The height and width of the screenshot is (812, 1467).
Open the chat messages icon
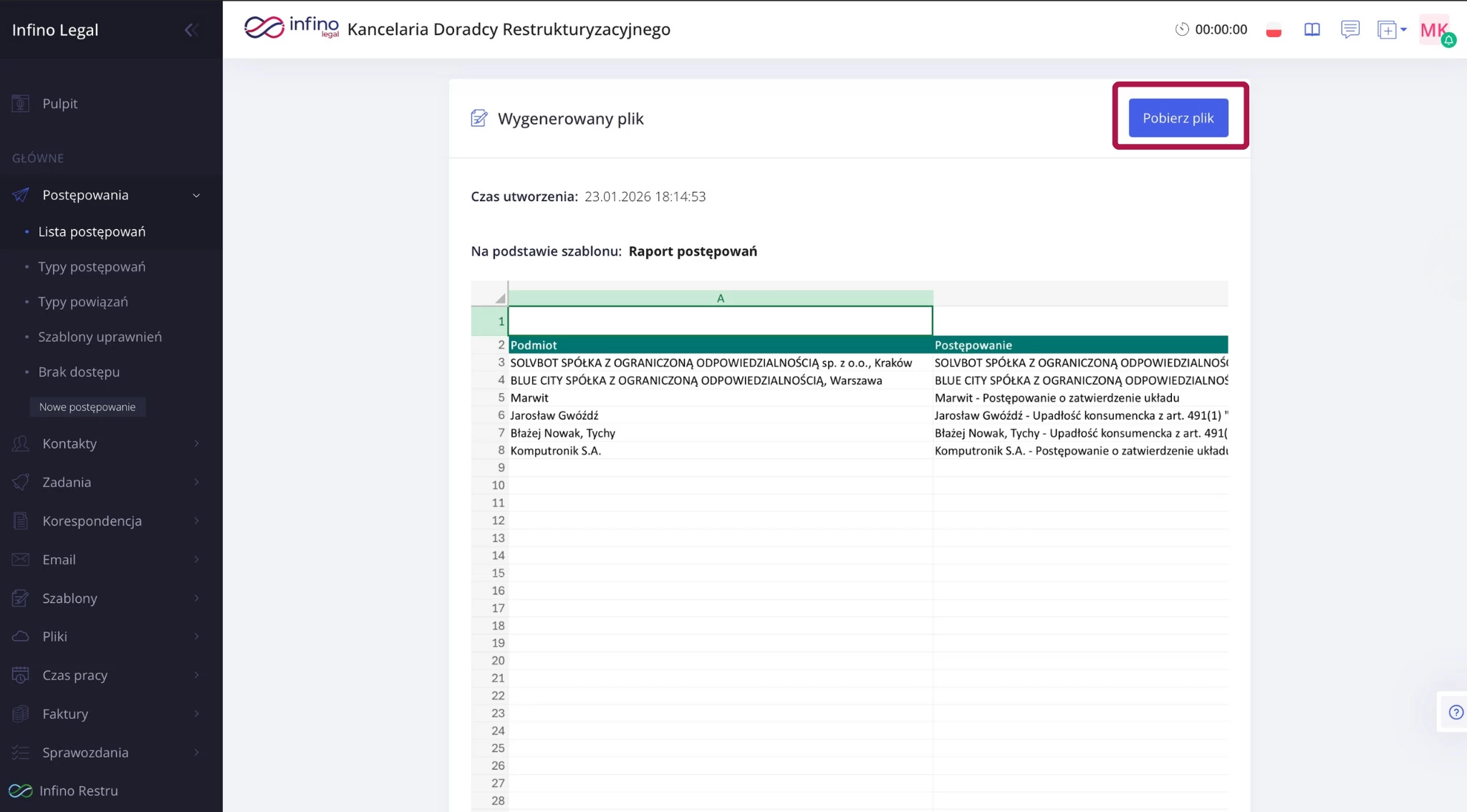1350,29
